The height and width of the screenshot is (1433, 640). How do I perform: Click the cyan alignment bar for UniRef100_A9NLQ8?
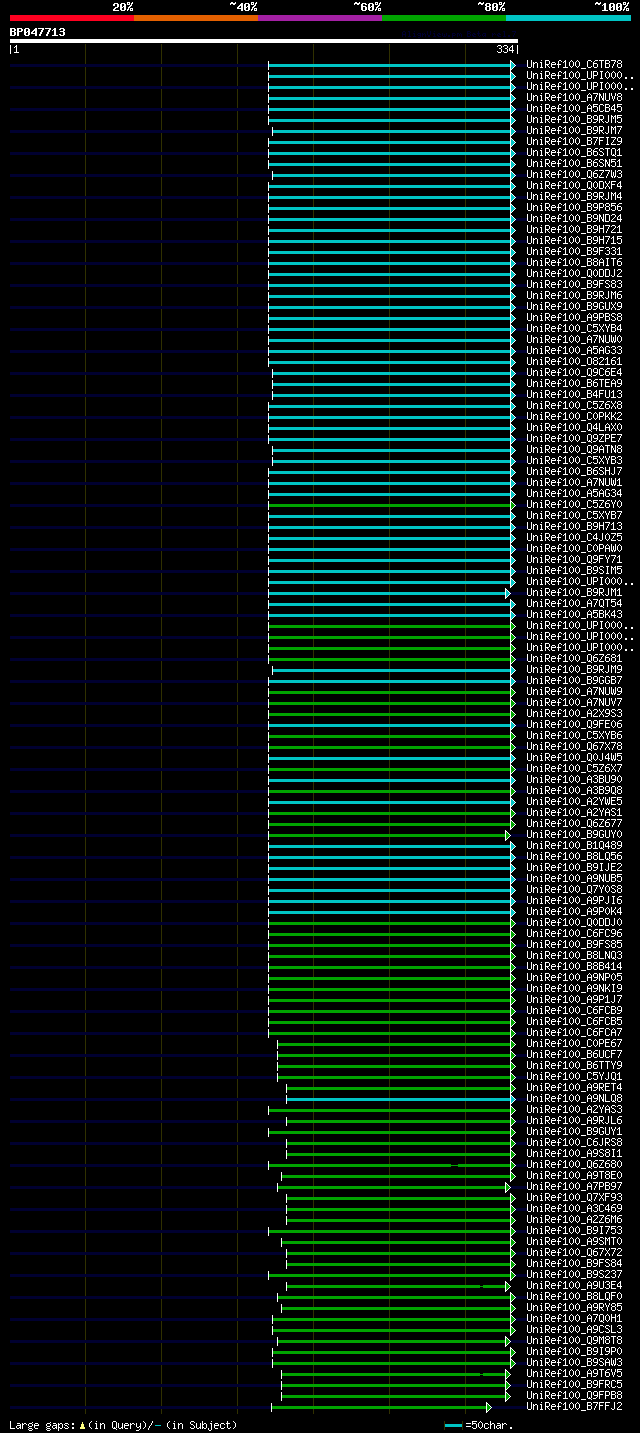(398, 1099)
